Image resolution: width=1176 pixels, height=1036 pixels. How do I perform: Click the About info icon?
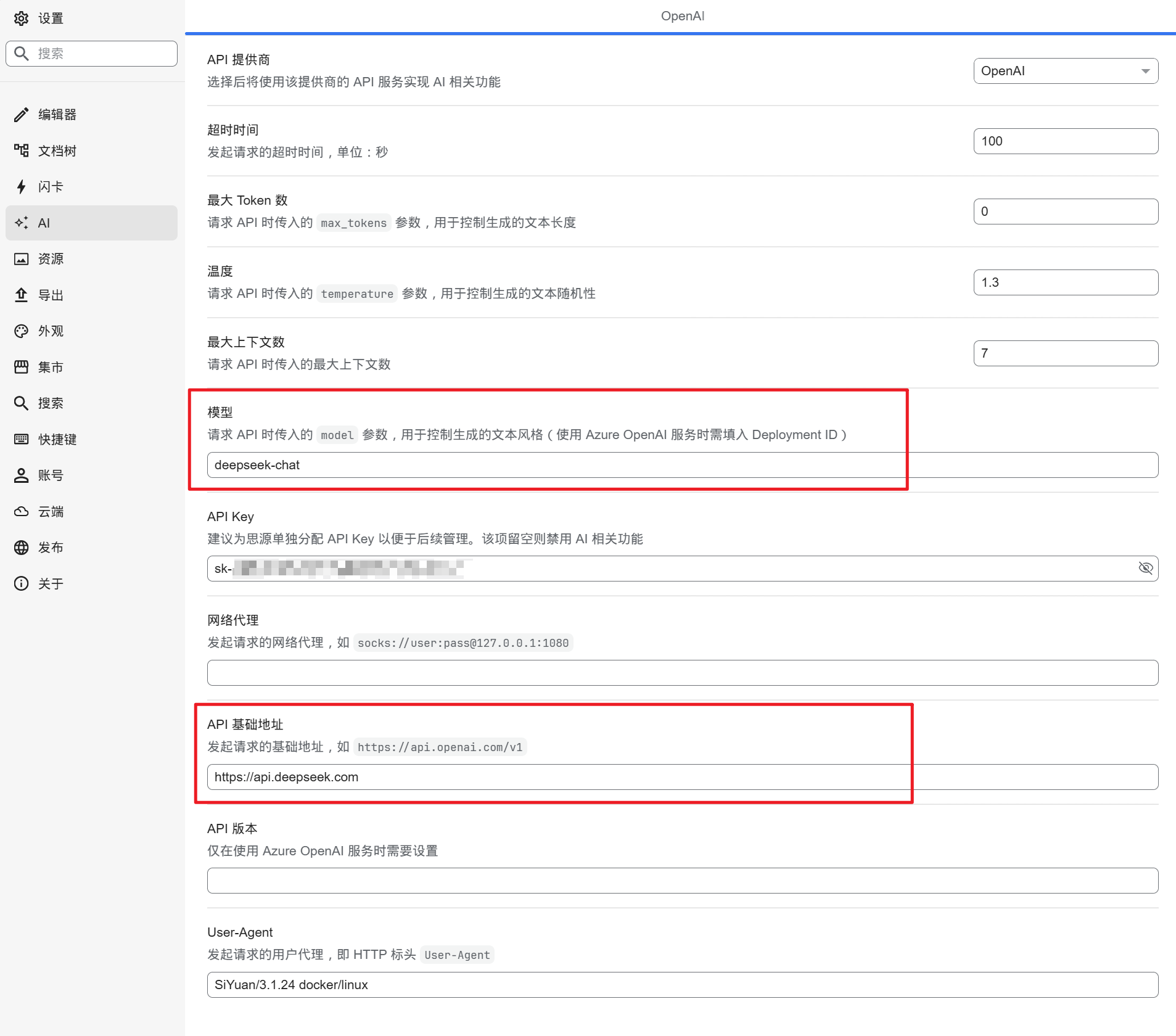pyautogui.click(x=22, y=583)
